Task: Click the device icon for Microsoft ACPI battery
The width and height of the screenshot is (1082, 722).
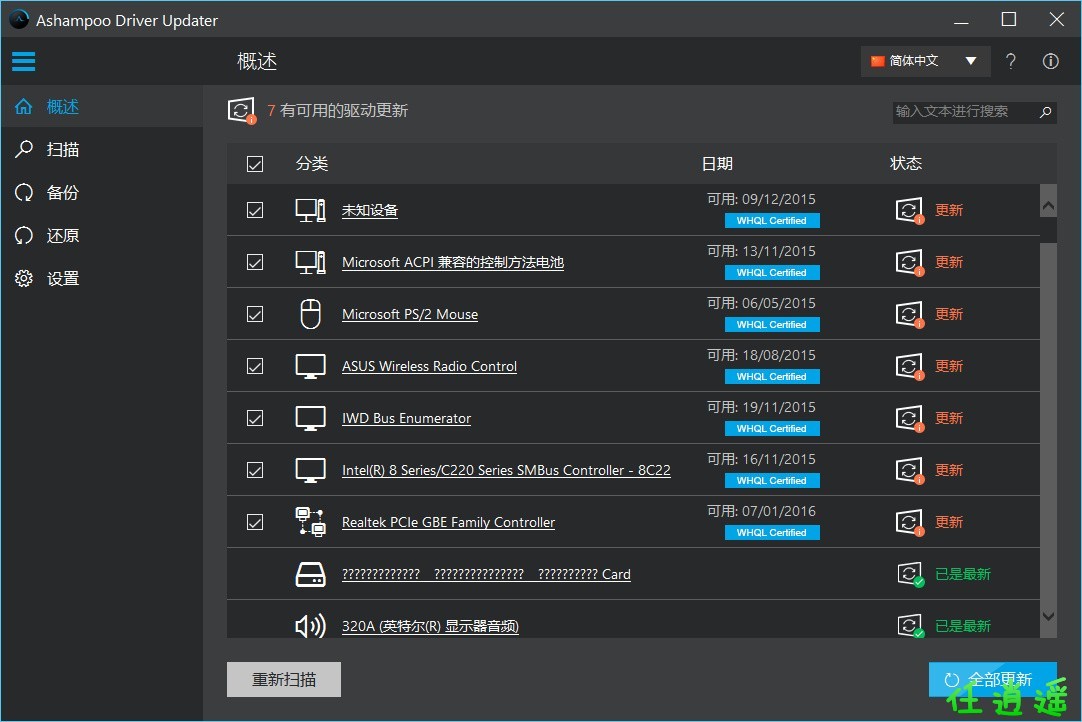Action: pyautogui.click(x=311, y=262)
